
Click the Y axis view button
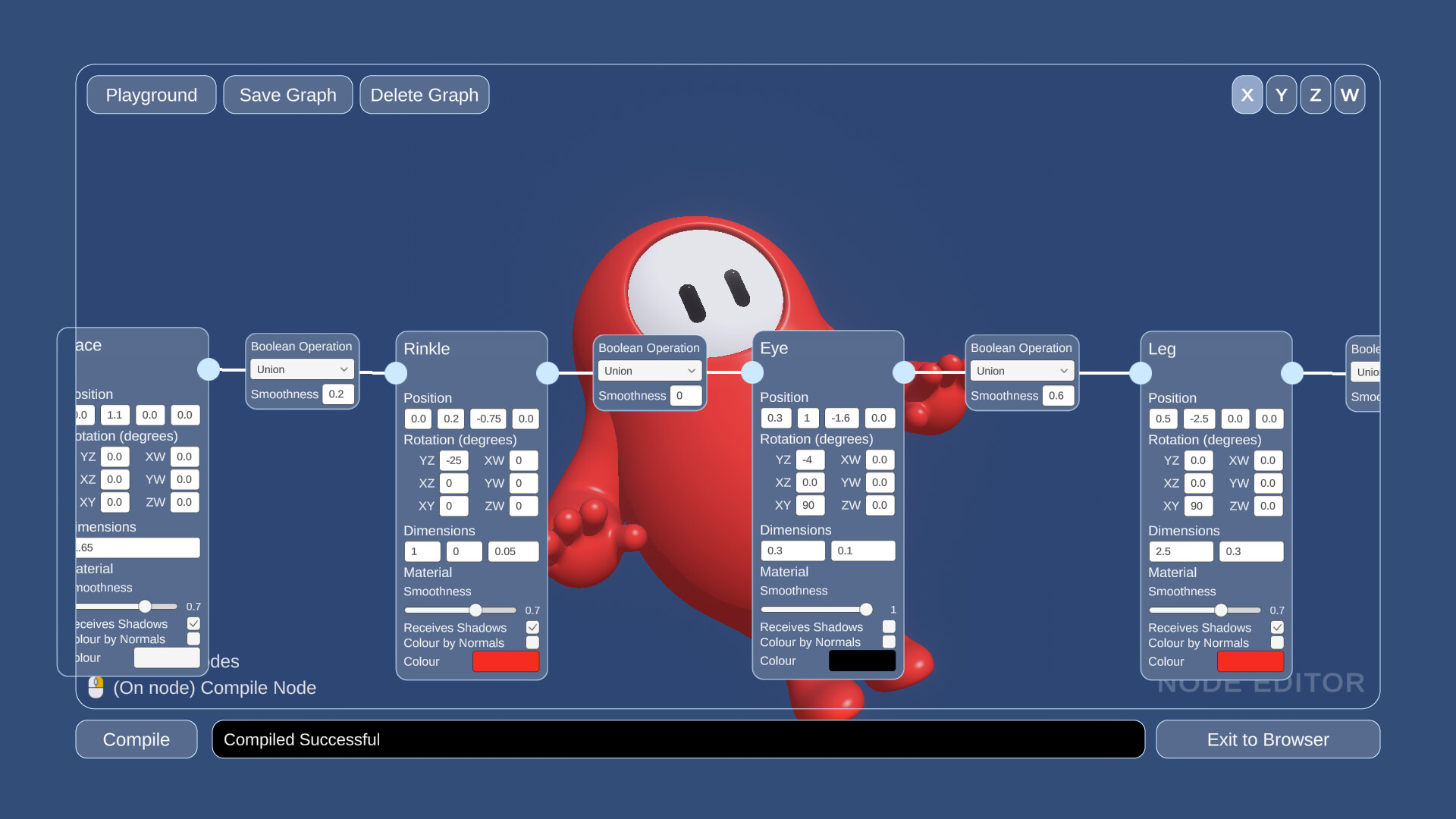tap(1281, 94)
